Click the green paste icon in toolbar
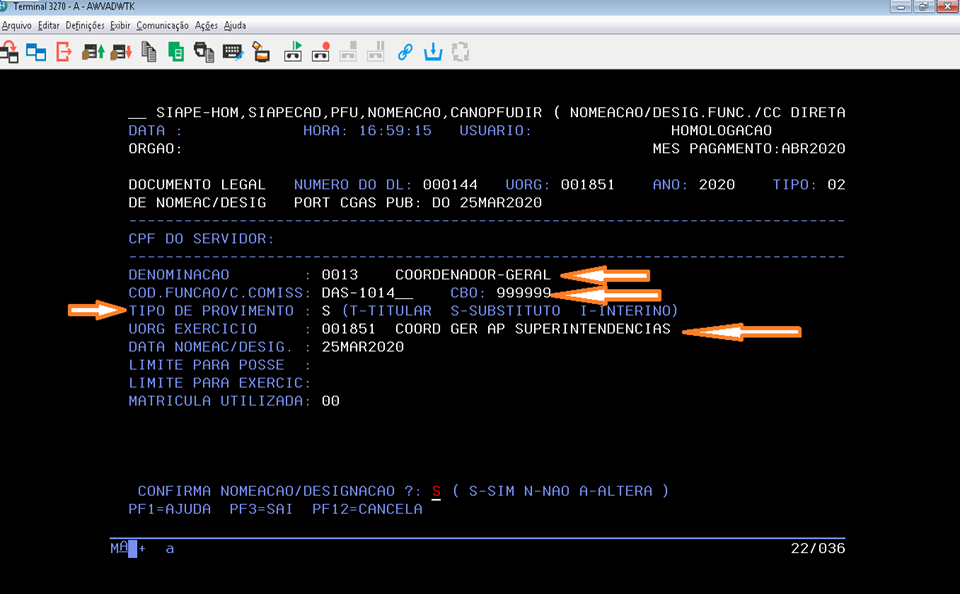This screenshot has width=960, height=594. 176,51
